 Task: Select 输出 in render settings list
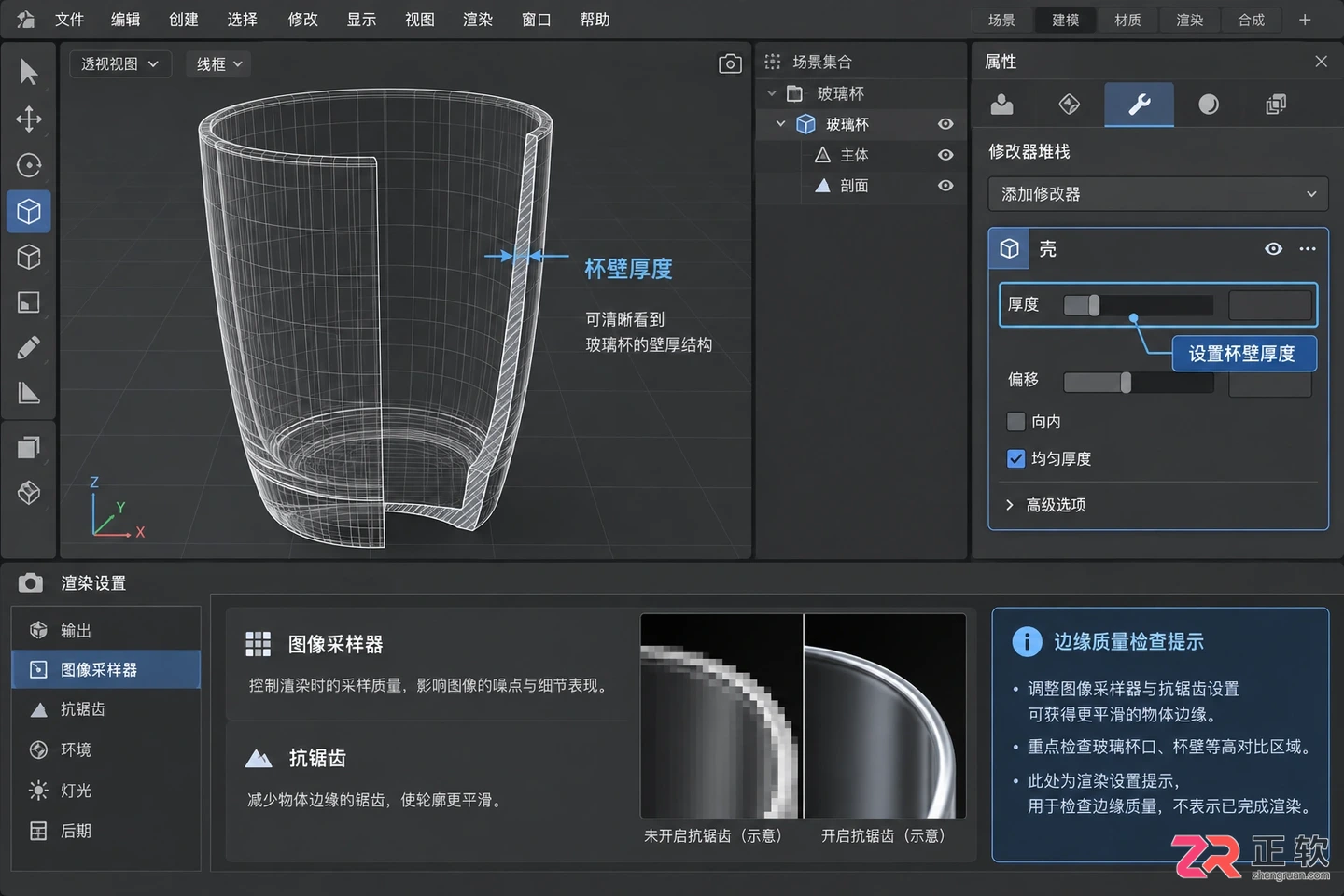point(106,631)
